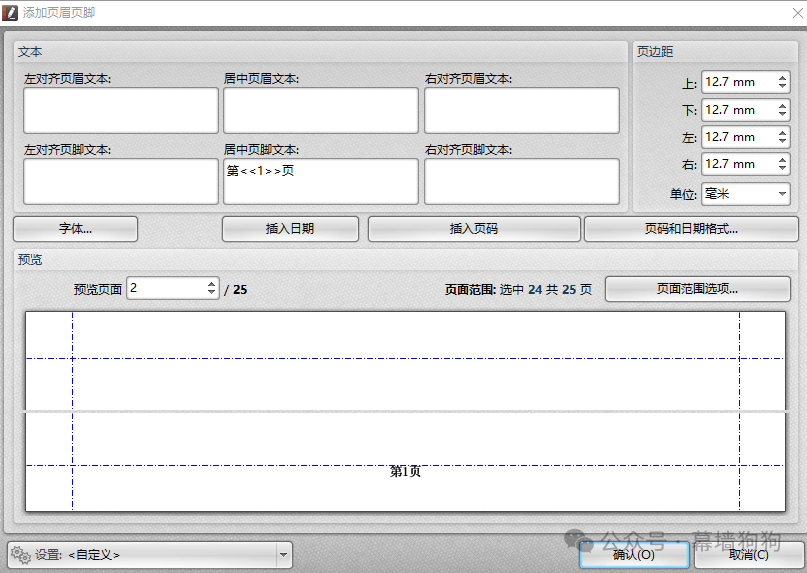Click the 左对齐页脚文本 text box
The height and width of the screenshot is (573, 807).
[x=120, y=181]
